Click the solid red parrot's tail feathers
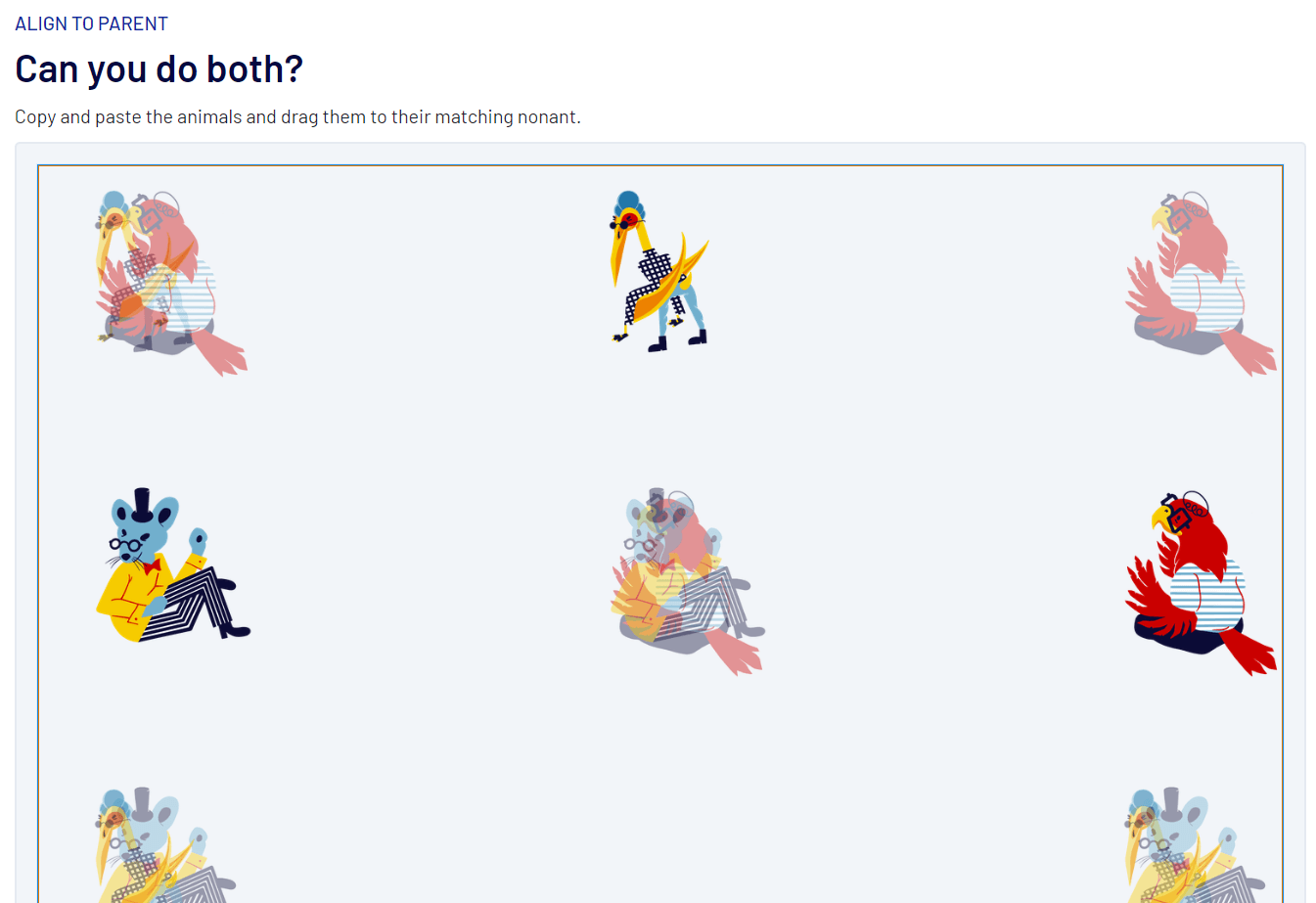Viewport: 1316px width, 903px height. 1250,653
